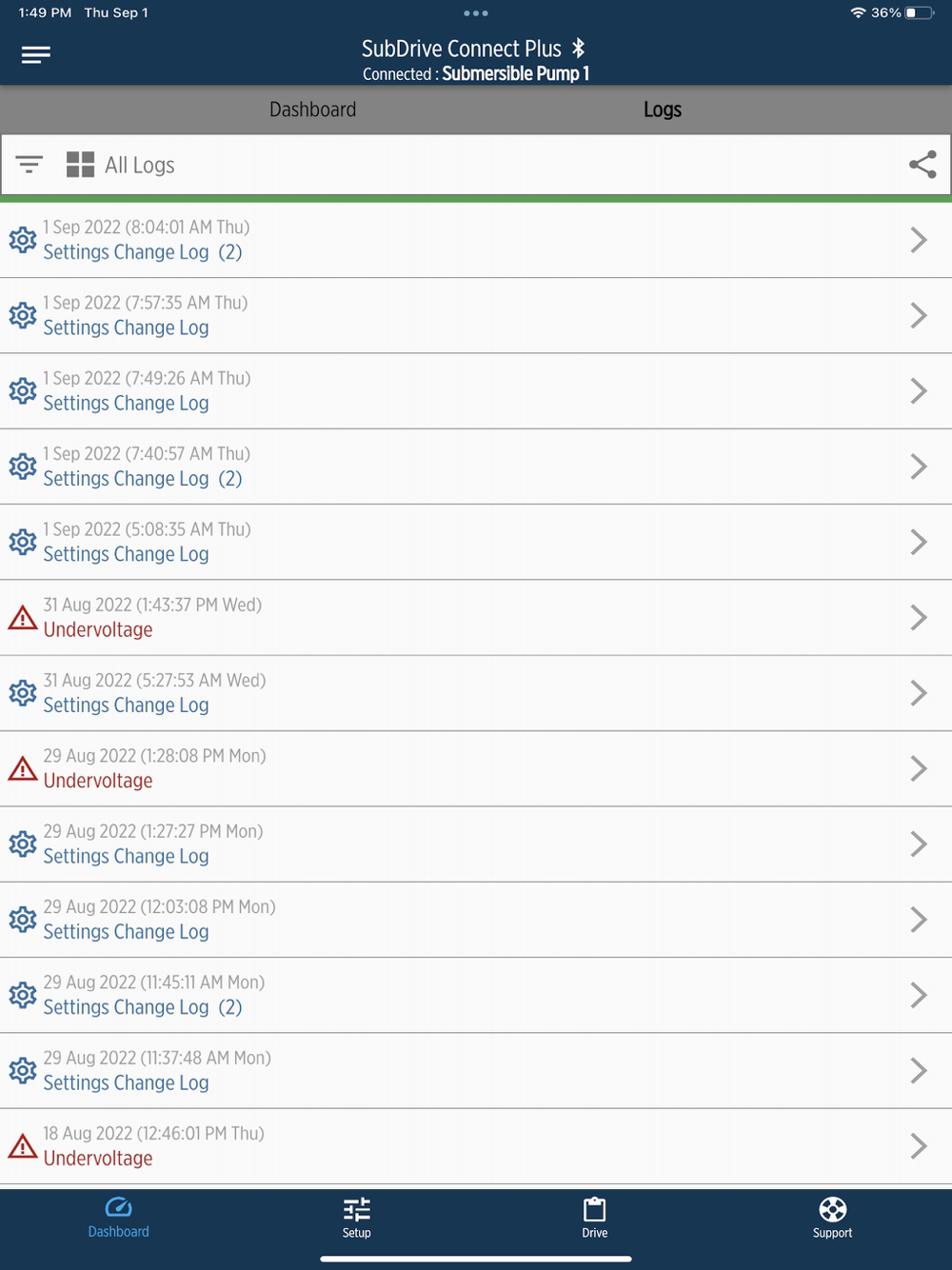The image size is (952, 1270).
Task: Open the log filter icon
Action: point(30,165)
